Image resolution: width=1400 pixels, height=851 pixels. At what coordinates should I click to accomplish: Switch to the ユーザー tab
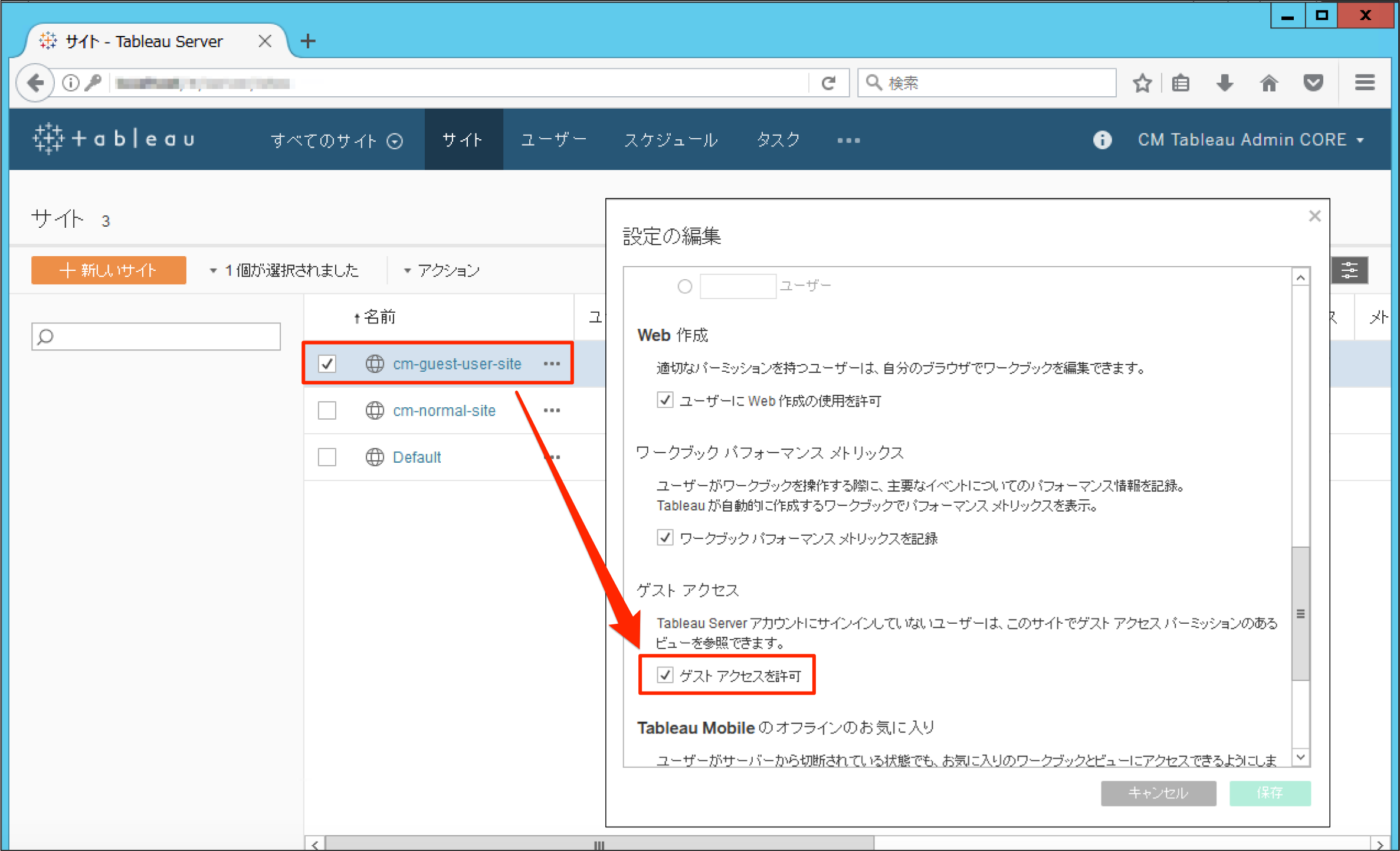pos(553,140)
